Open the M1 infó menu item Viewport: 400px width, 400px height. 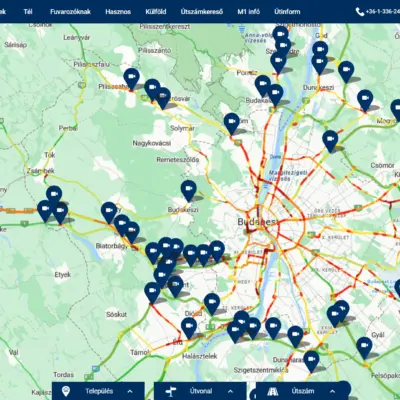(249, 12)
